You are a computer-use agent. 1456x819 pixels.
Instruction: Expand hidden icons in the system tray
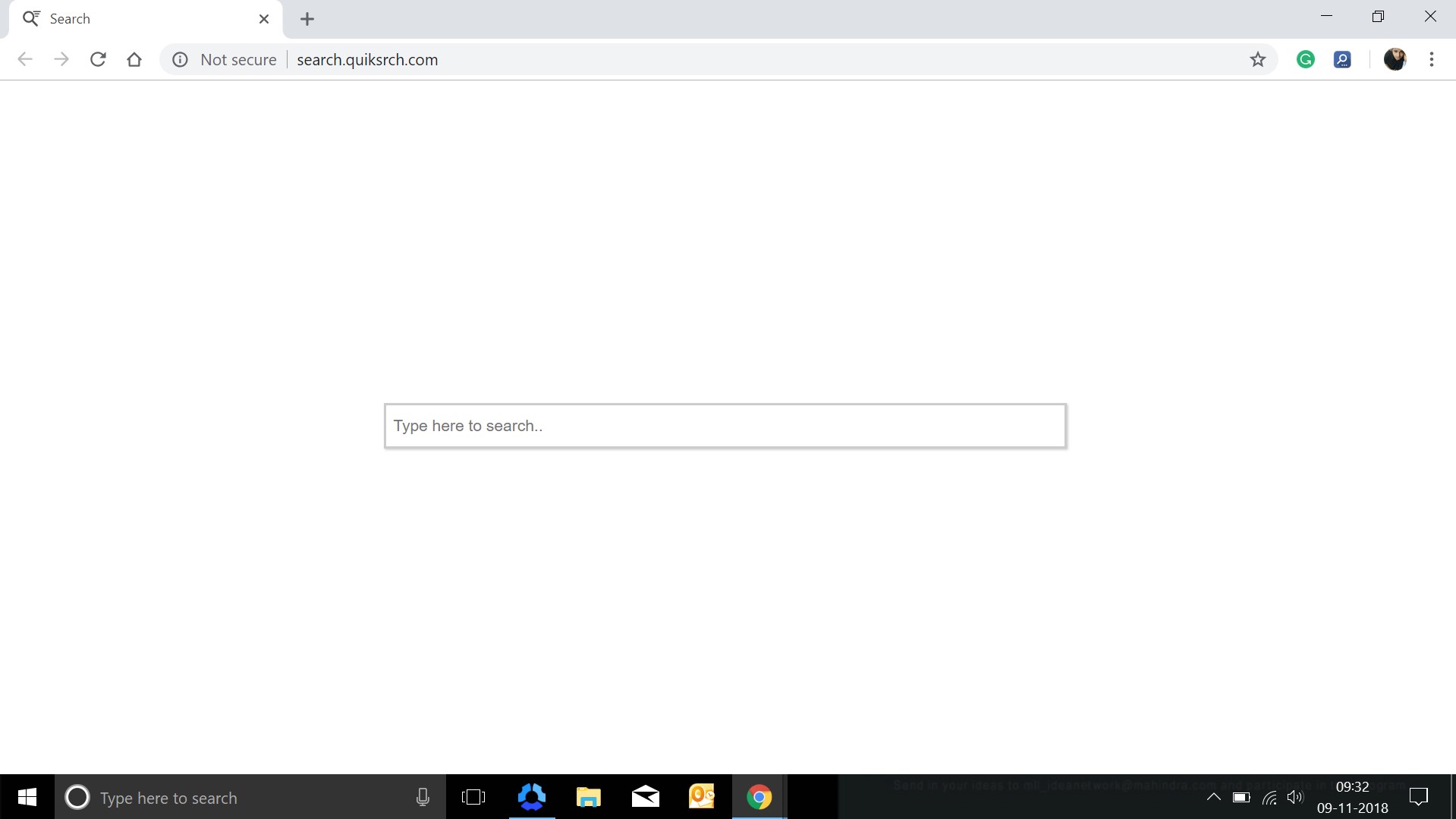[x=1214, y=797]
